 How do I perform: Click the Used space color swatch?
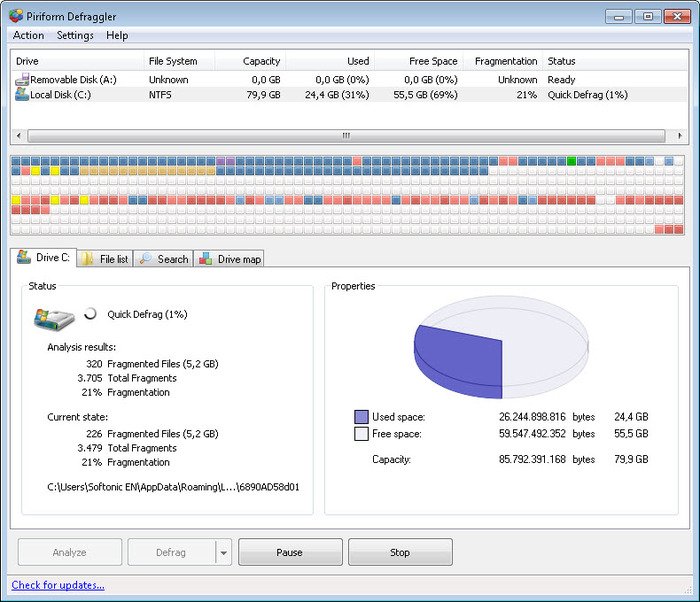(x=361, y=417)
